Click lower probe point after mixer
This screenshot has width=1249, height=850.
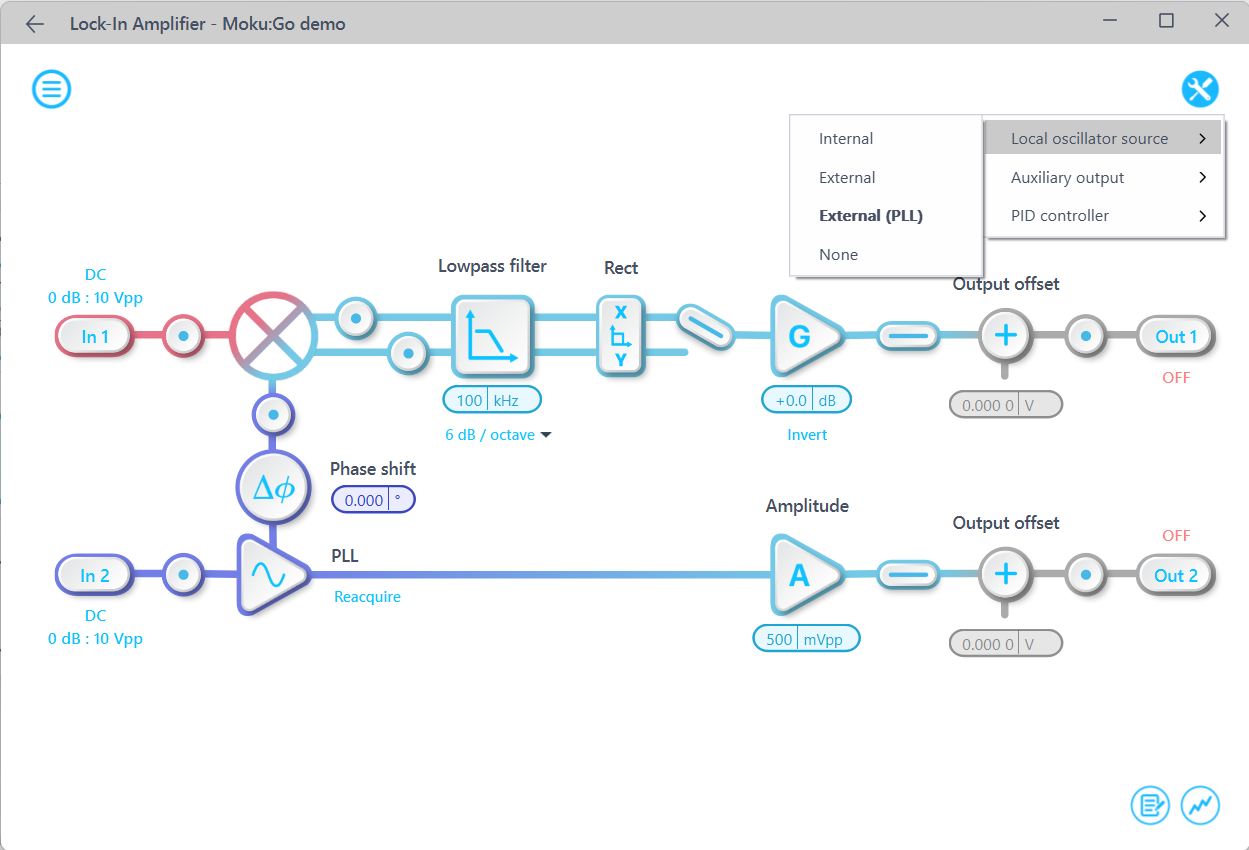click(x=407, y=353)
